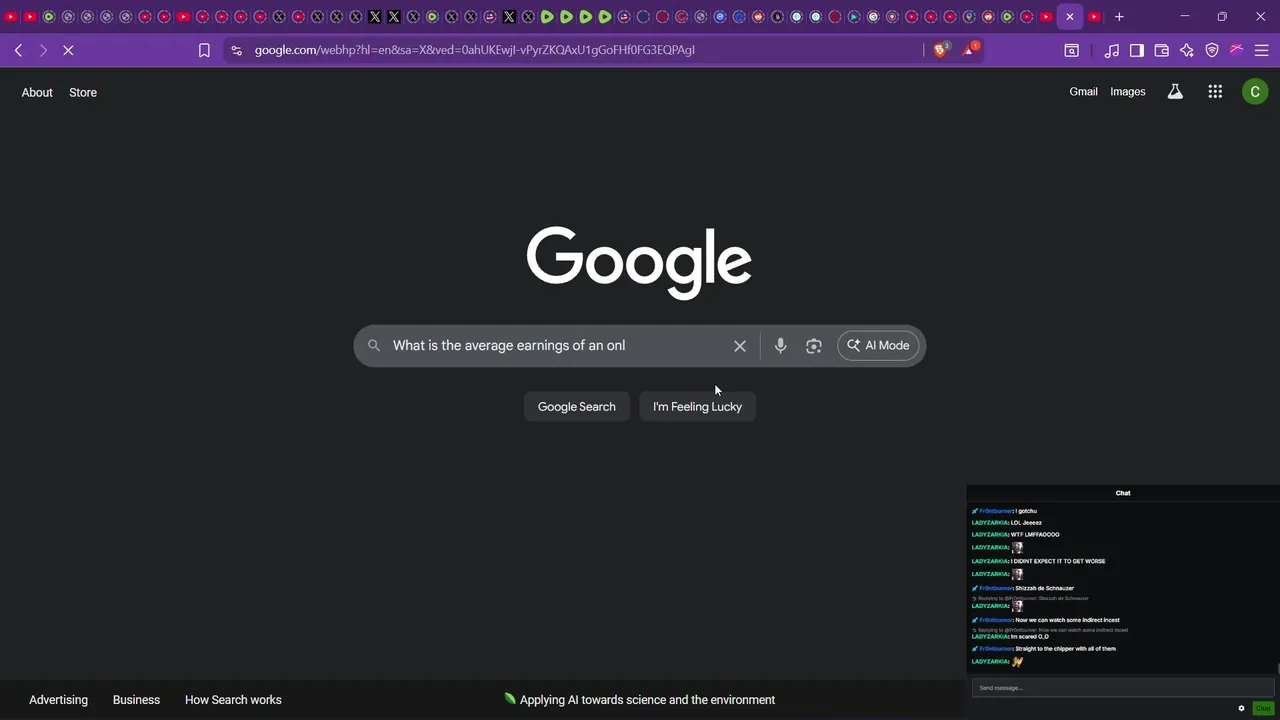Click the green Chat send button
This screenshot has width=1280, height=720.
click(1263, 708)
